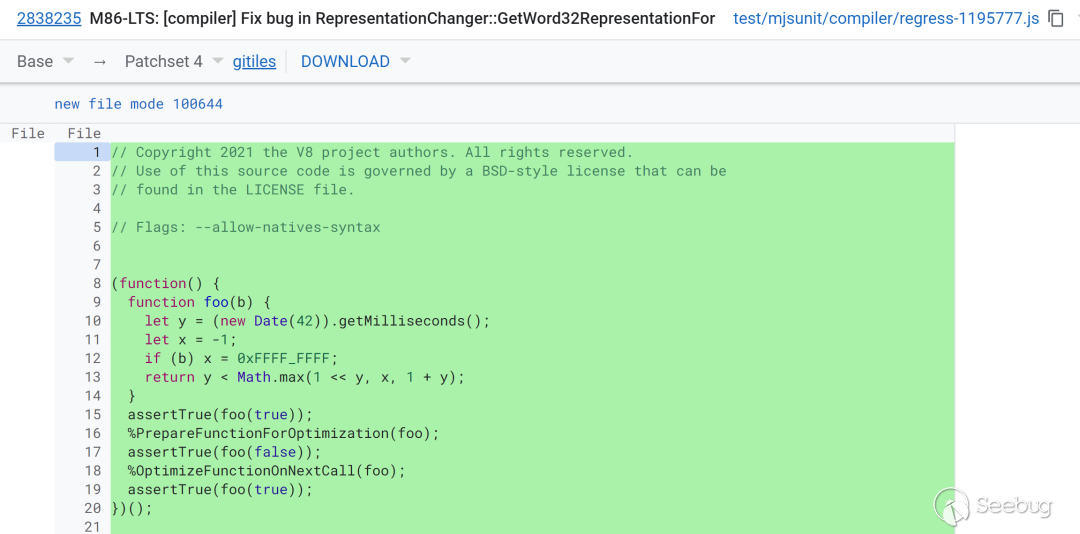Open the test/mjsunit/compiler/regress-1195777.js file link
The height and width of the screenshot is (534, 1080).
pyautogui.click(x=886, y=18)
